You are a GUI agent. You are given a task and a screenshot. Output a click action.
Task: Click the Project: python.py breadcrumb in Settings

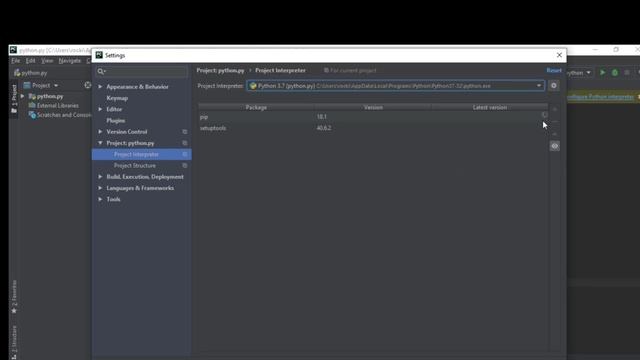220,71
